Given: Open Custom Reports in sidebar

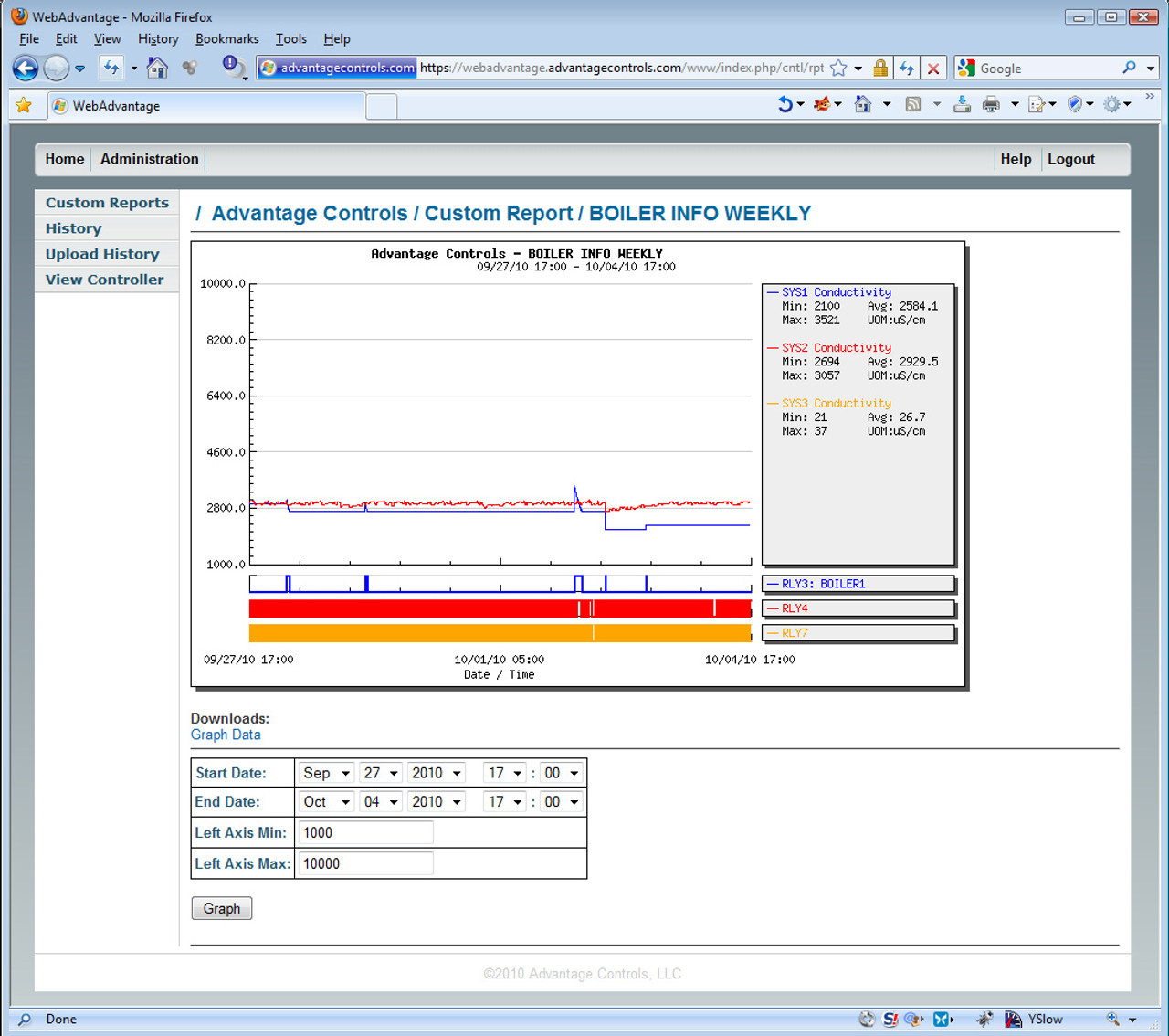Looking at the screenshot, I should coord(107,203).
